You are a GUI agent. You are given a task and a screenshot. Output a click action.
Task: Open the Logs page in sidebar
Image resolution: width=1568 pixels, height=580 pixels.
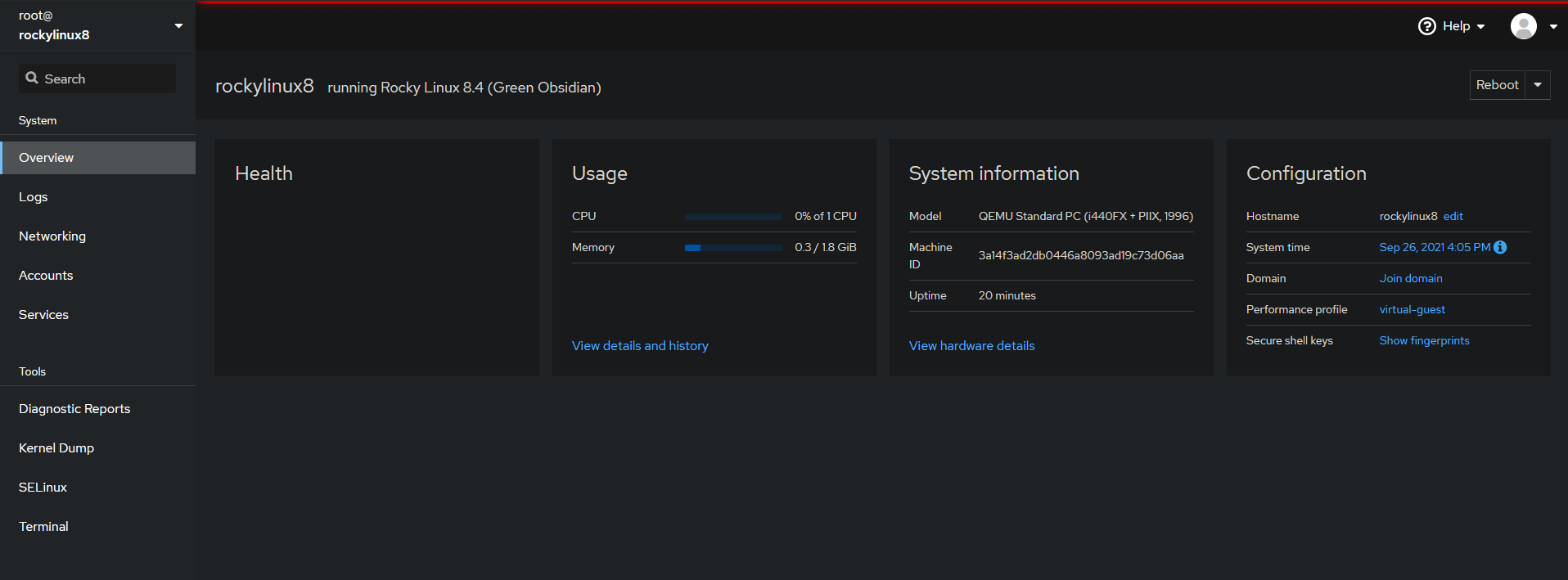34,197
